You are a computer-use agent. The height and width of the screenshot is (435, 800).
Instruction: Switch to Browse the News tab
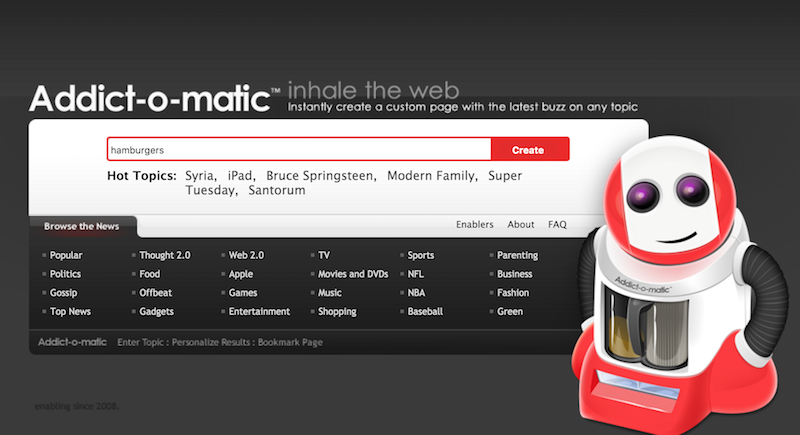click(82, 226)
